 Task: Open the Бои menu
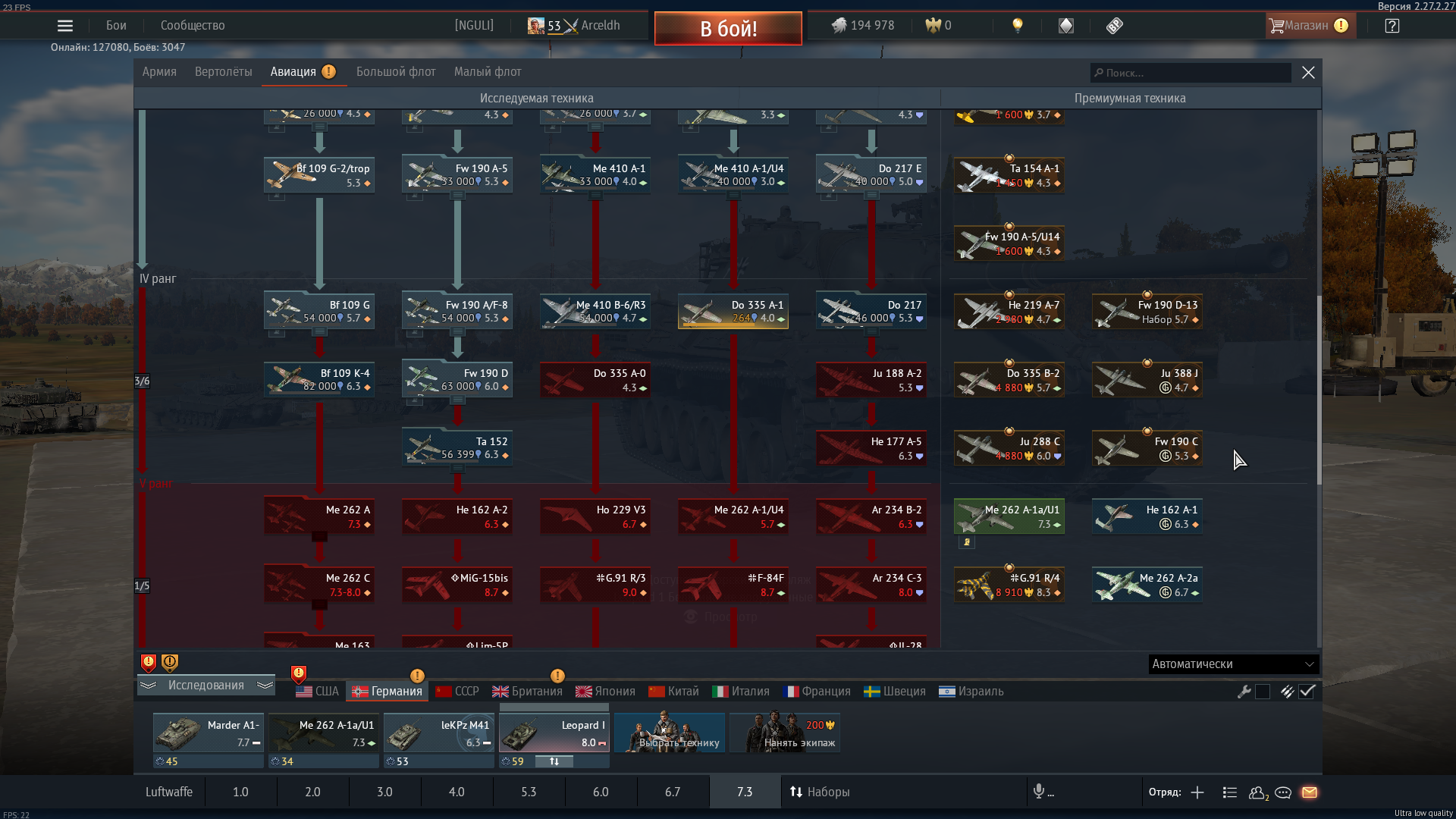coord(116,26)
